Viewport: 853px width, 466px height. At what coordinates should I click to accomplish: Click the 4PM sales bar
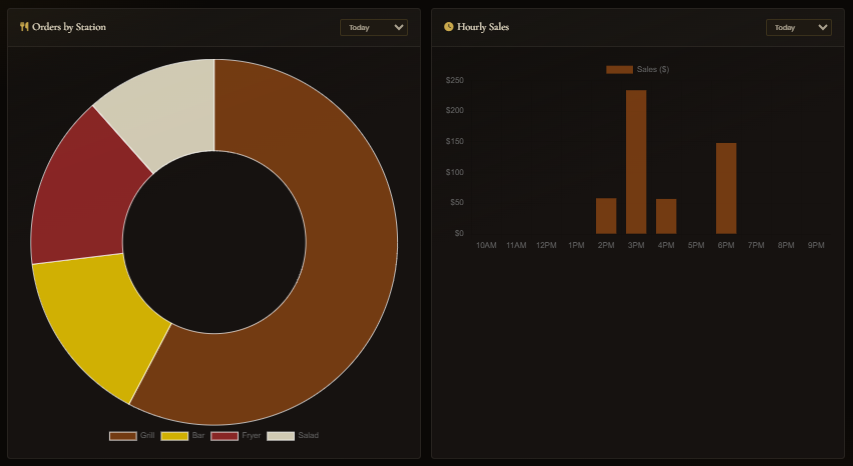[x=666, y=216]
